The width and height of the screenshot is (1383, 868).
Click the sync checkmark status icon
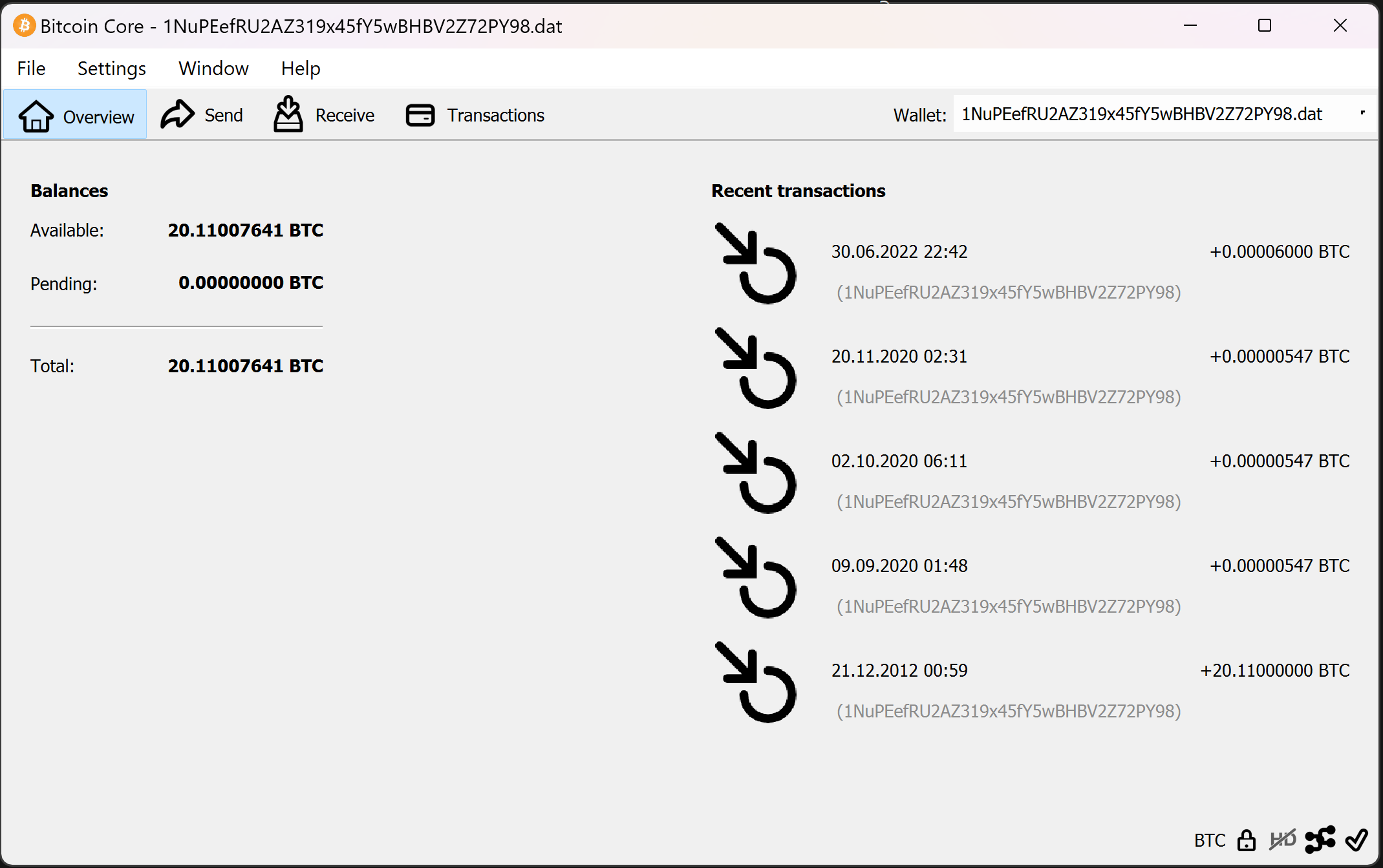pos(1356,840)
